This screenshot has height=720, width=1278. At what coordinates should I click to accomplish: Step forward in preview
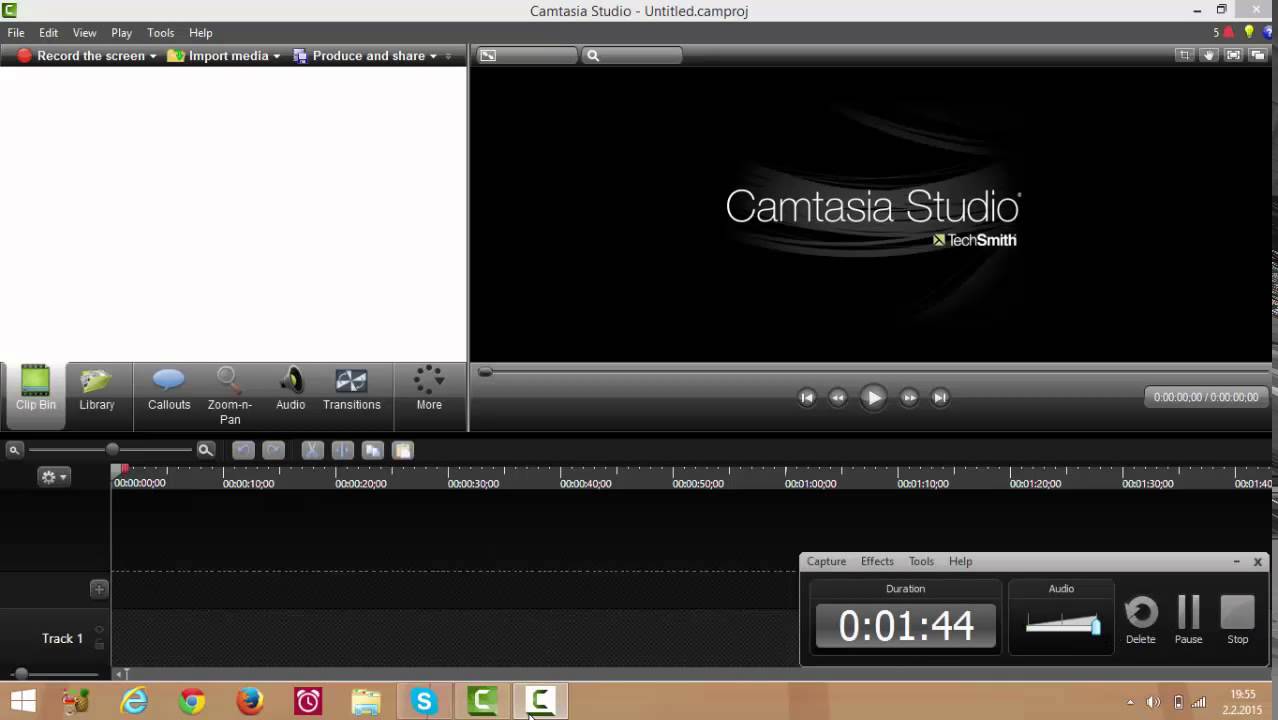909,397
